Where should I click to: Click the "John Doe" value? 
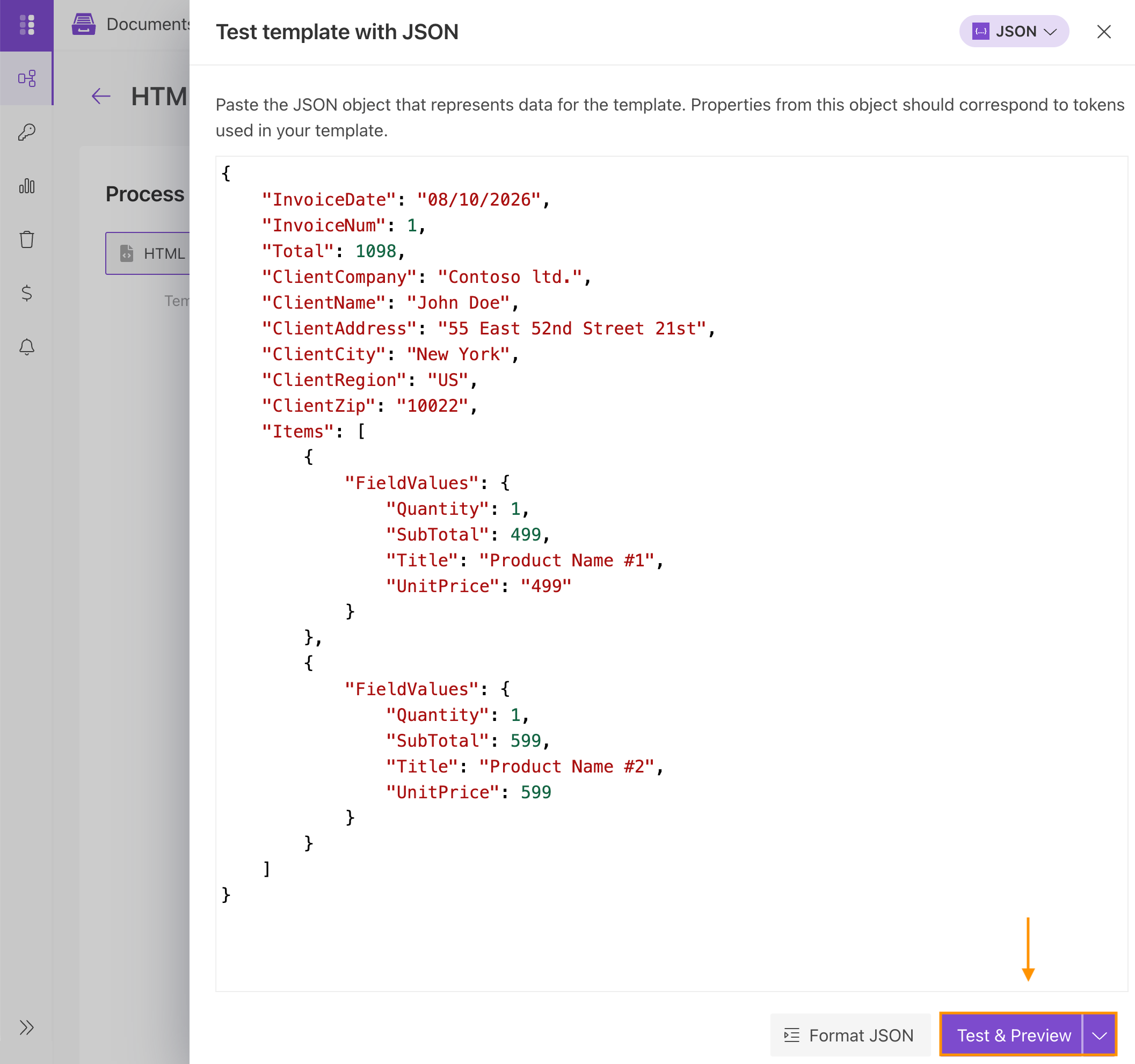458,303
